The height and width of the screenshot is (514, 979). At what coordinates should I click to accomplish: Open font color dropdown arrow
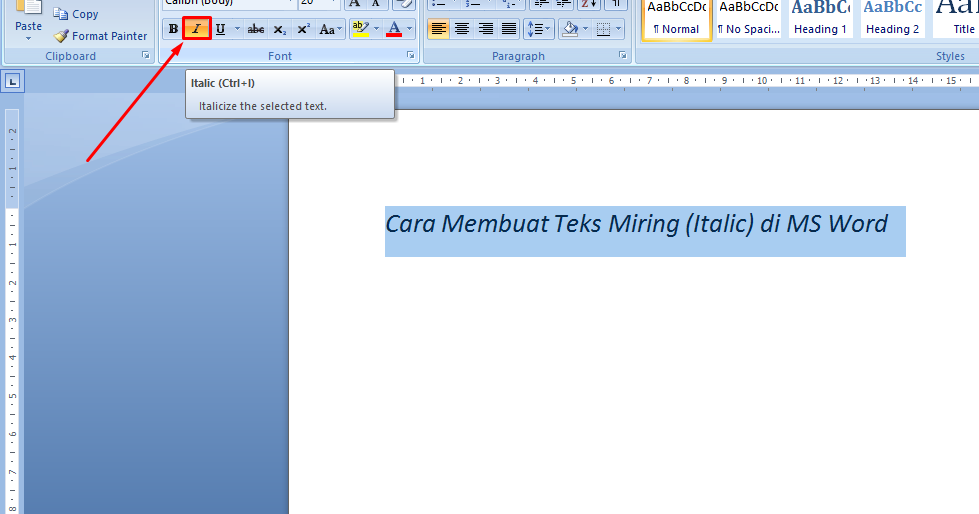coord(410,29)
